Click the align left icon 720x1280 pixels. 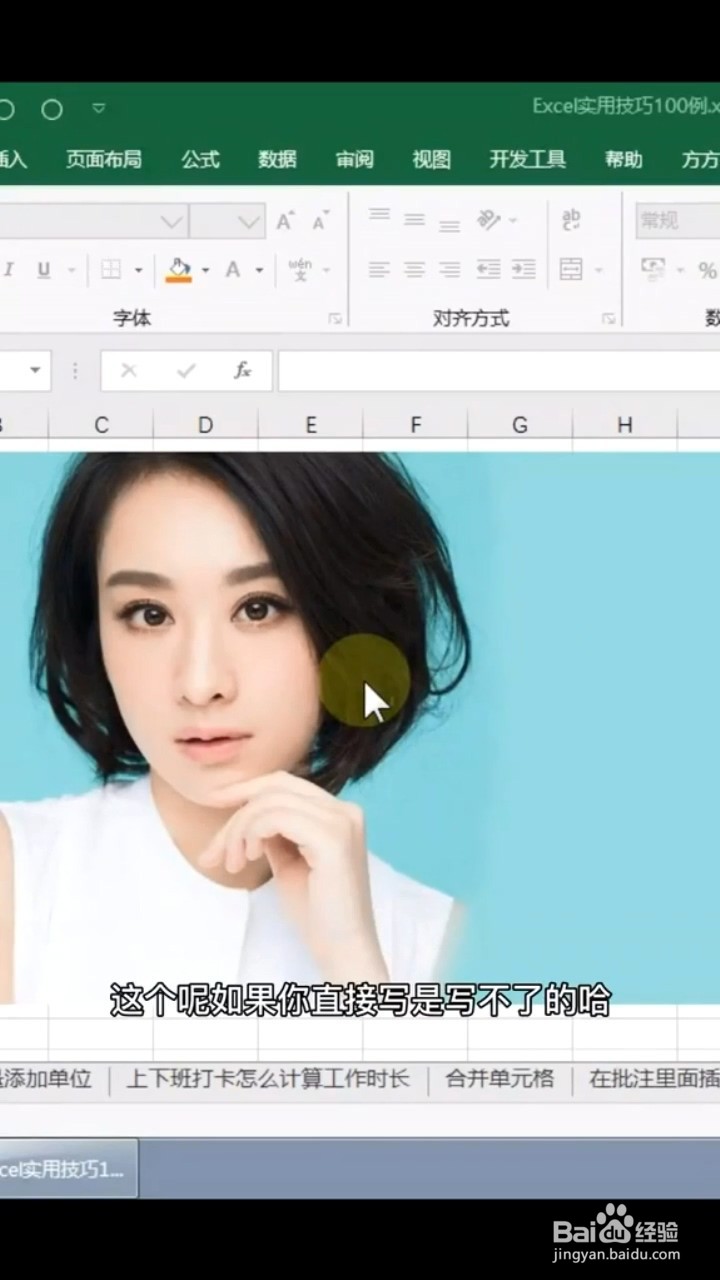point(379,269)
